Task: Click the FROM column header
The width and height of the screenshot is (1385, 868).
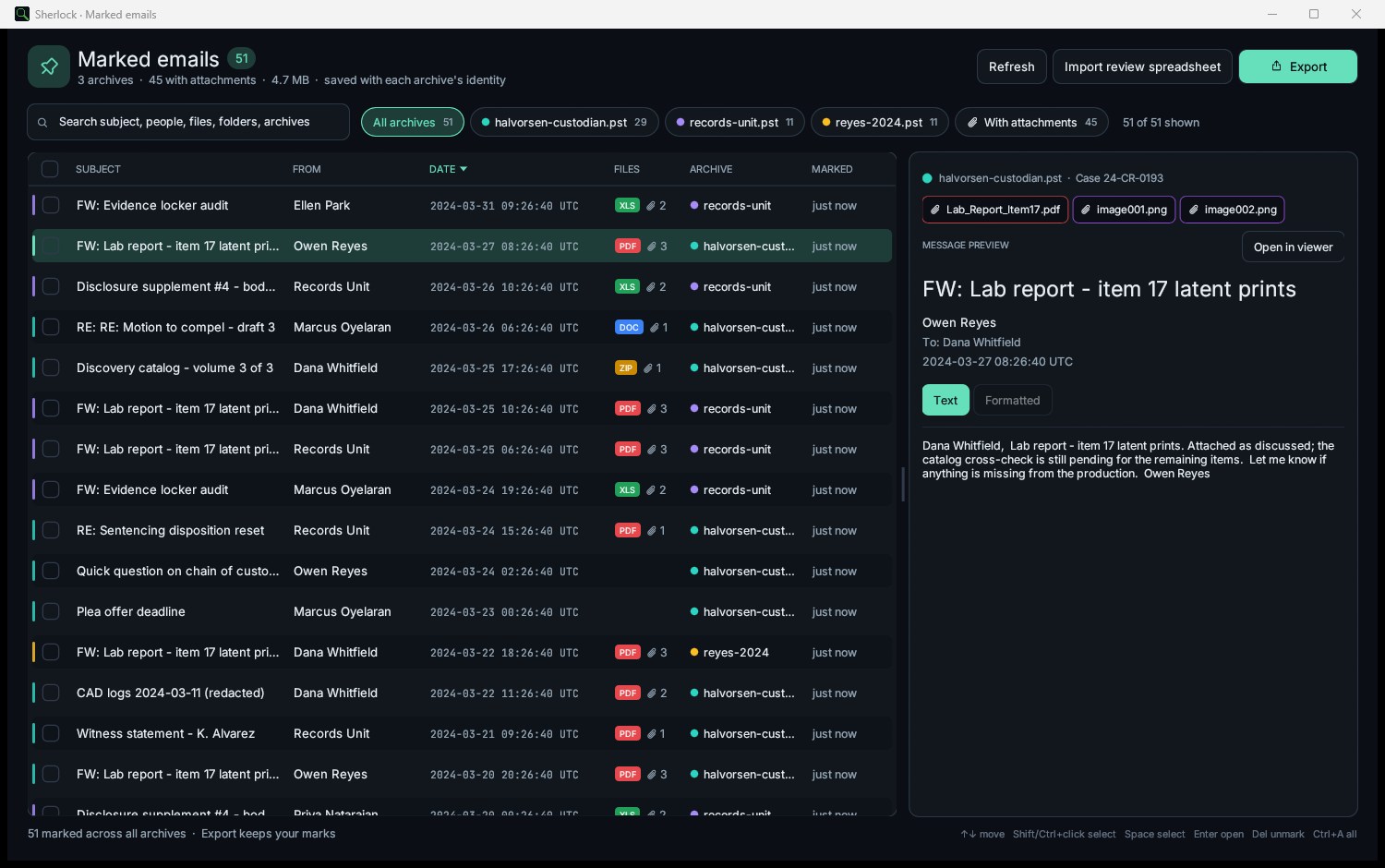Action: tap(307, 169)
